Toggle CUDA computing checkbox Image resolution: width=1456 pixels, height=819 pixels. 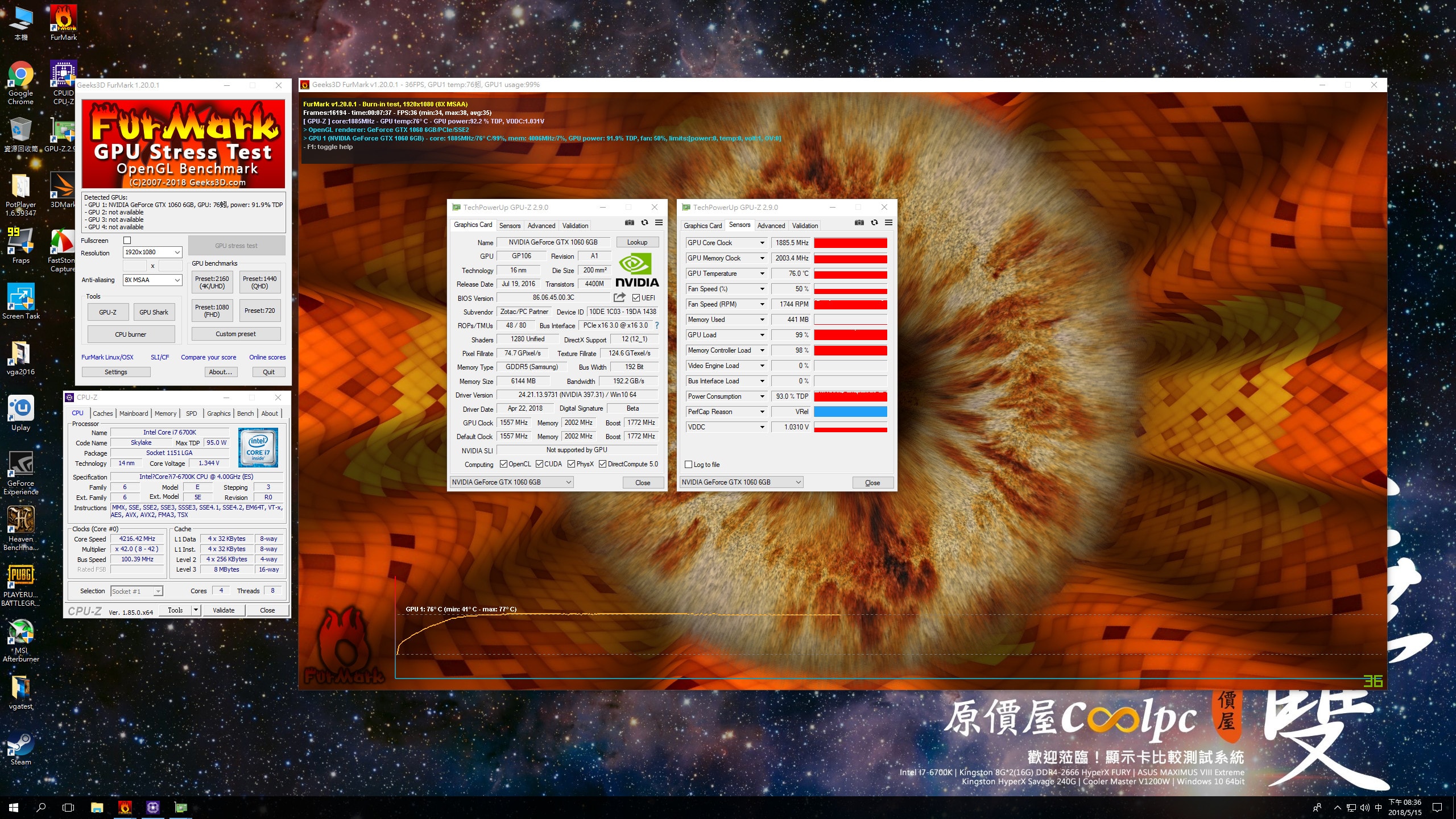(x=539, y=464)
